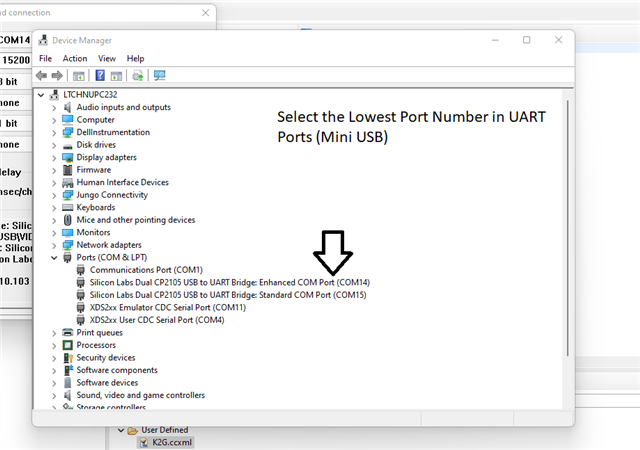Expand the Software devices node

click(x=54, y=383)
